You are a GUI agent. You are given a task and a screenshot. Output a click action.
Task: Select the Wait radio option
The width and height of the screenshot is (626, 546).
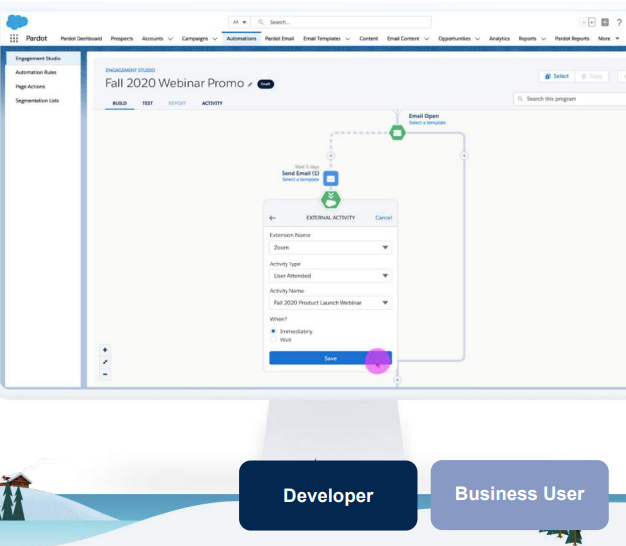(x=273, y=340)
